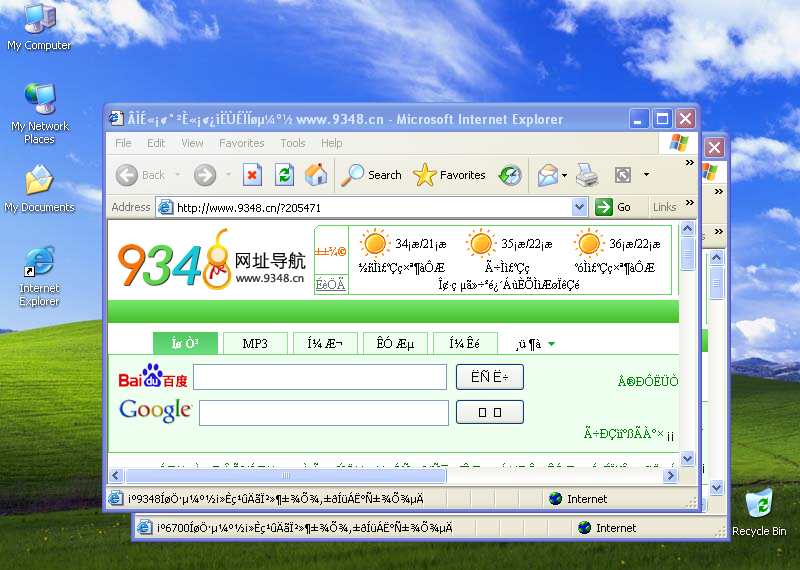The width and height of the screenshot is (800, 570).
Task: Click inside the Google search field
Action: point(324,413)
